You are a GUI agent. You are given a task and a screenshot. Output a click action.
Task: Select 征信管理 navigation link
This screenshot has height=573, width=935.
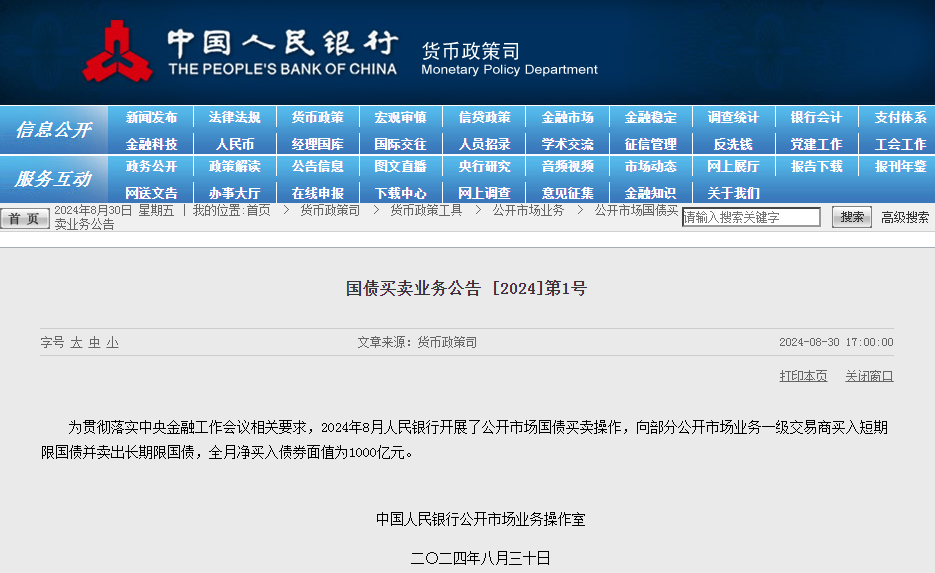coord(650,144)
